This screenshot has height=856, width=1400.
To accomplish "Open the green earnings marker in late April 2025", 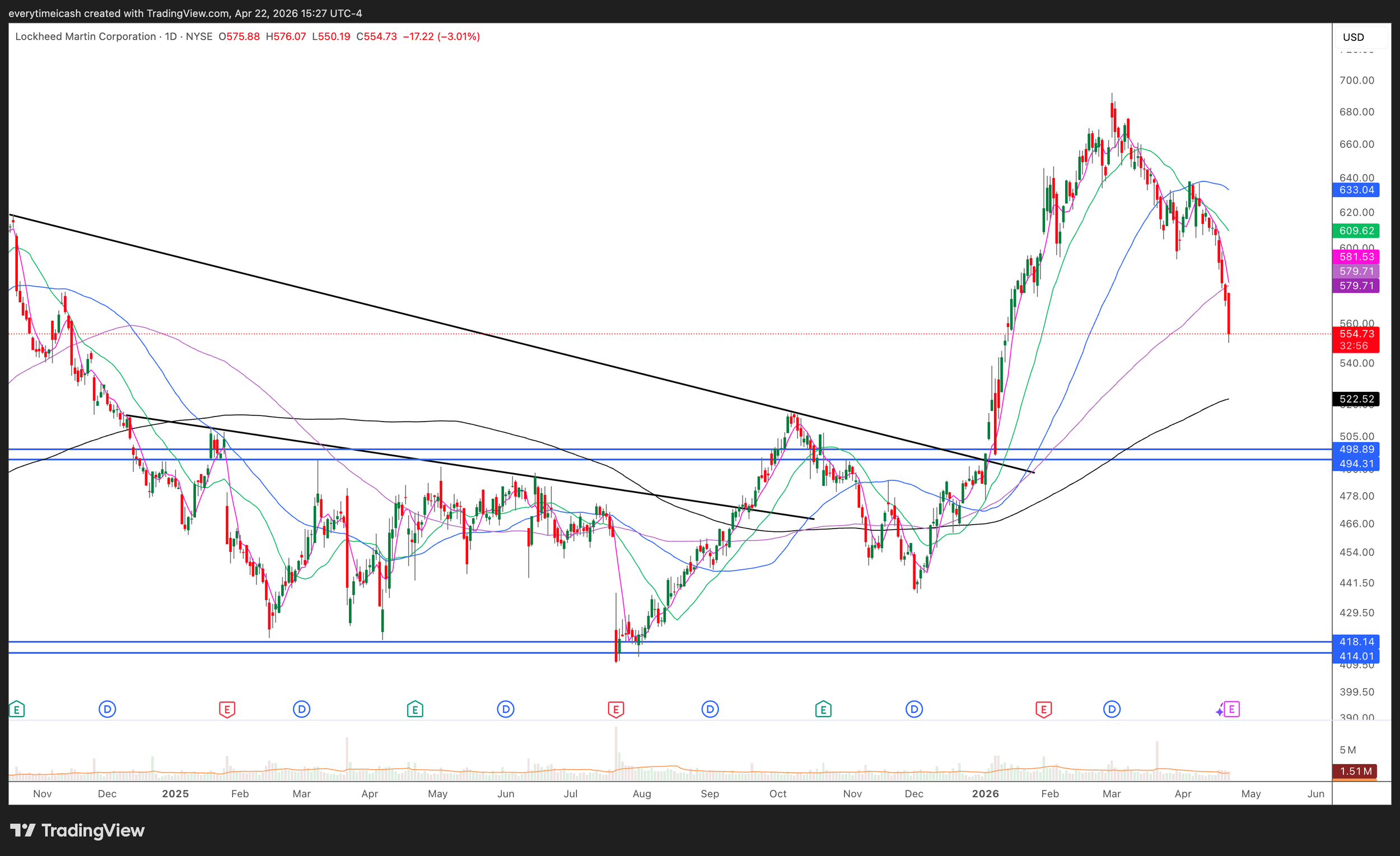I will [x=415, y=709].
